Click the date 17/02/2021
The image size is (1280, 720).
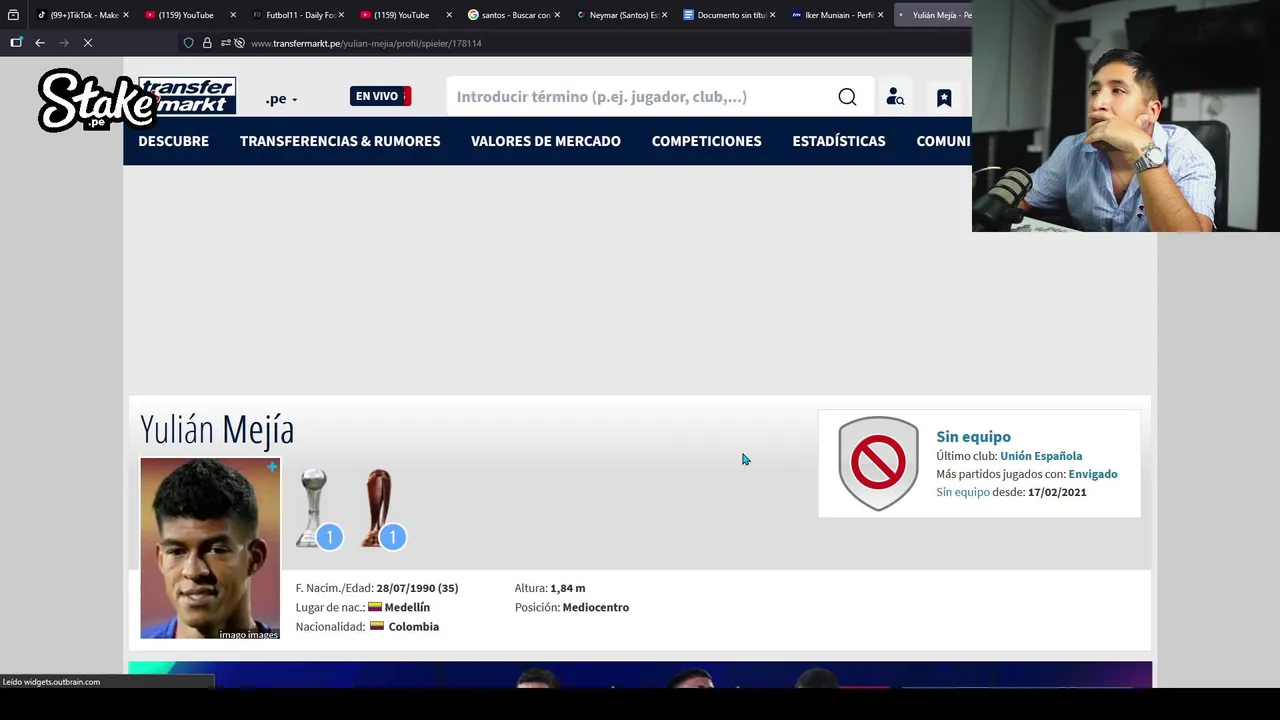click(x=1057, y=492)
